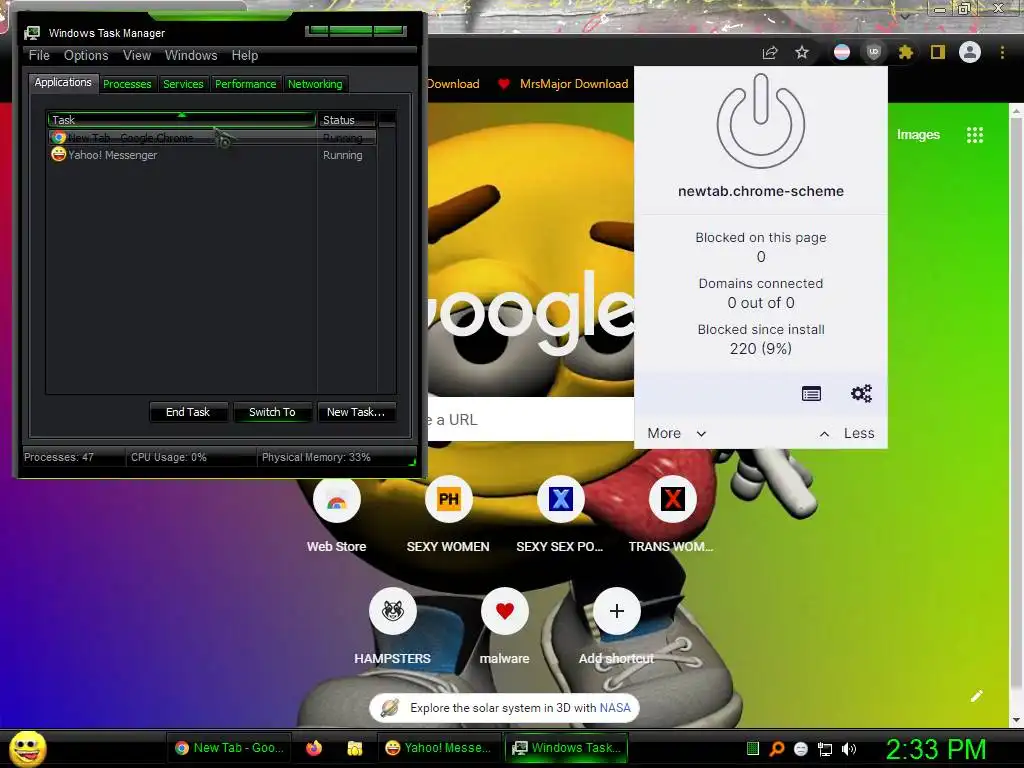The height and width of the screenshot is (768, 1024).
Task: Switch to the Networking tab
Action: pos(315,84)
